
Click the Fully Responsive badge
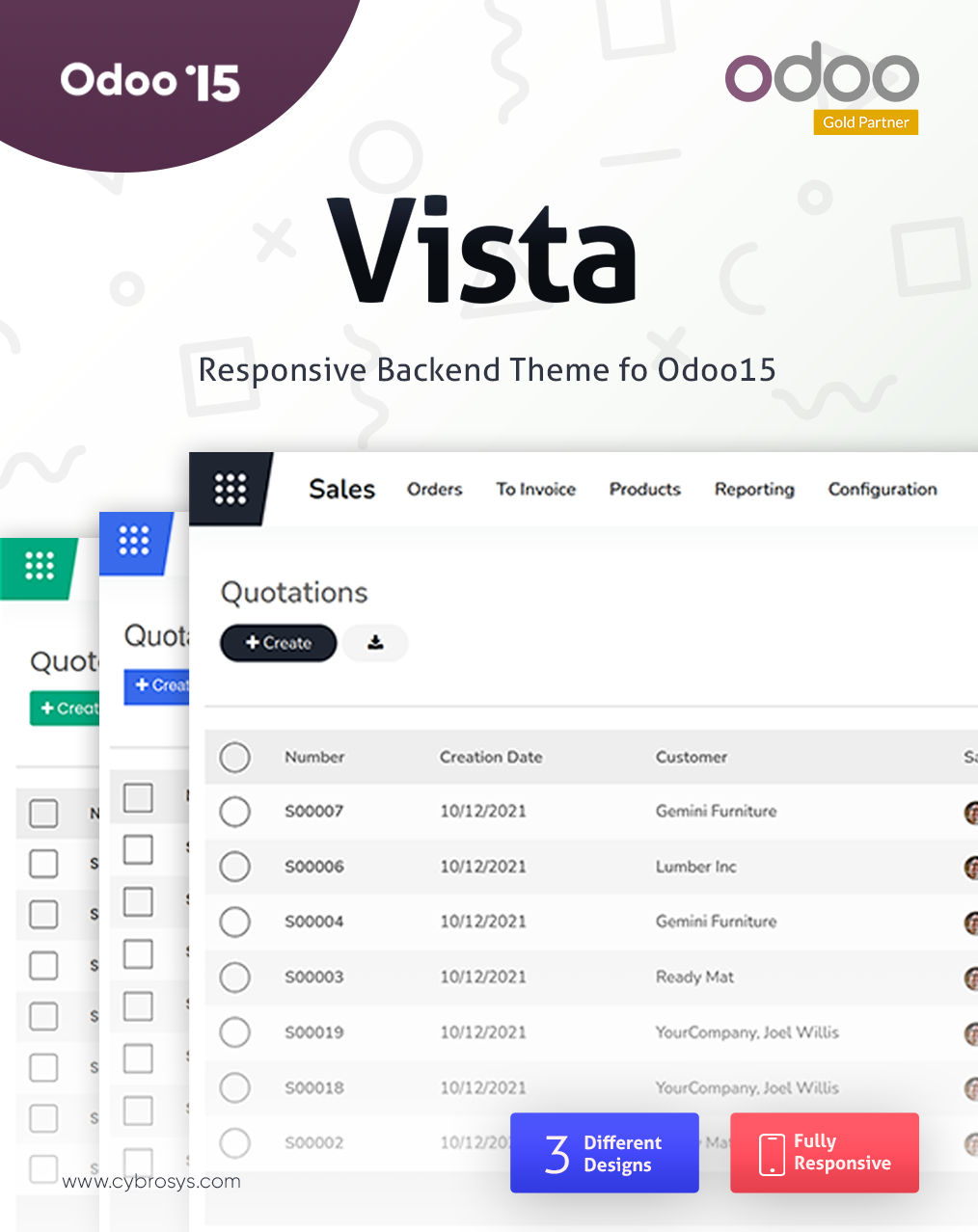[824, 1153]
